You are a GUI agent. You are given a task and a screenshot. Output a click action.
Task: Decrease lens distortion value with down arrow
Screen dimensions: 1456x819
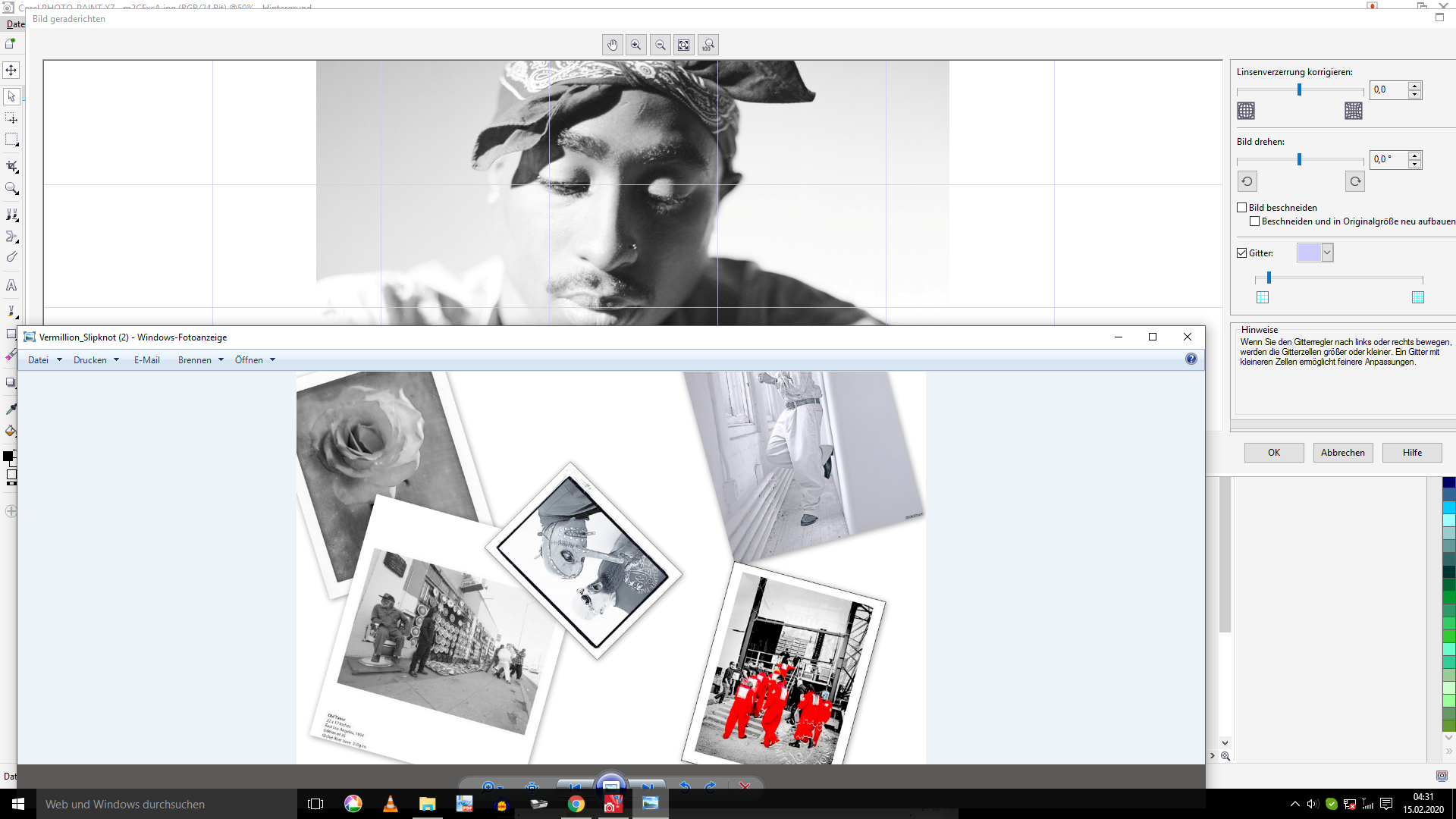(x=1415, y=95)
